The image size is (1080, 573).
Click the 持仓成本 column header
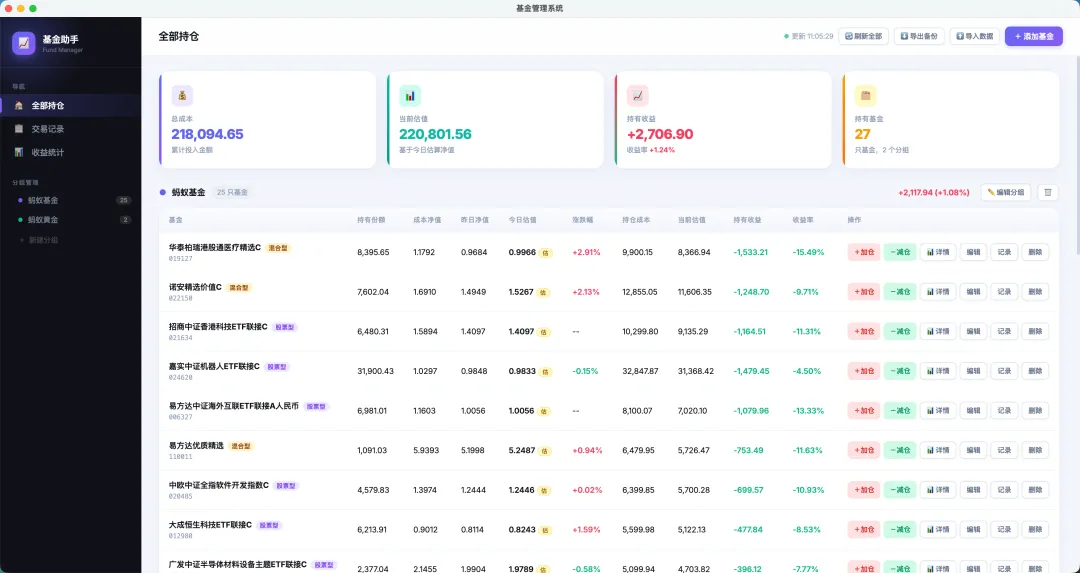(x=636, y=220)
